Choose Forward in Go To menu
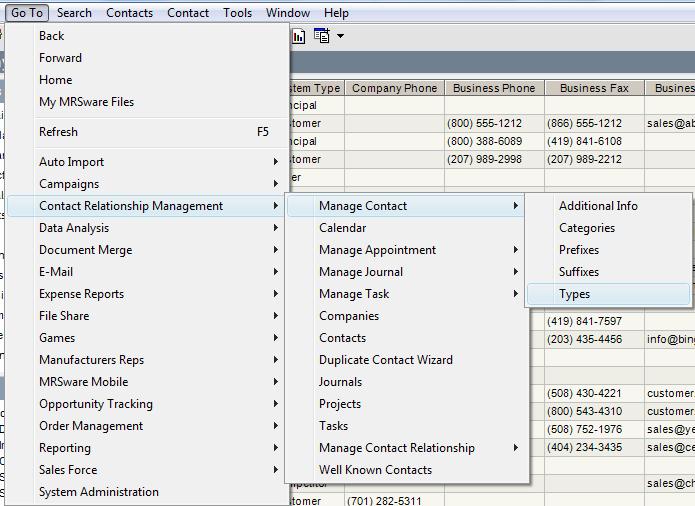This screenshot has height=506, width=695. pyautogui.click(x=148, y=58)
